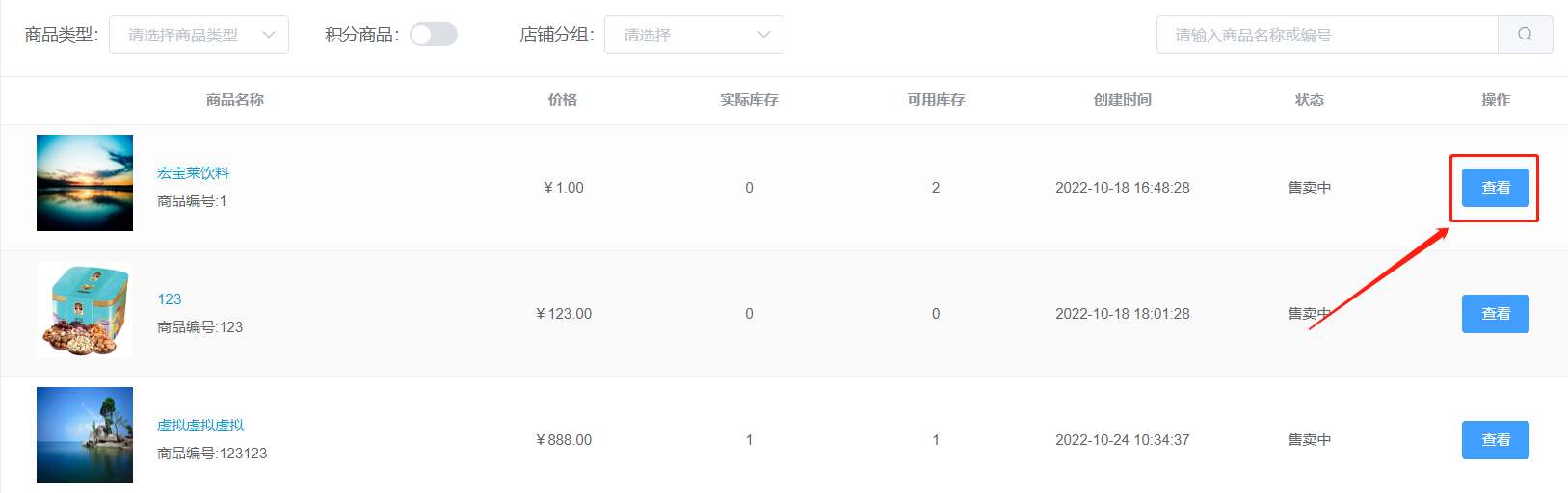1568x493 pixels.
Task: Click 查看 for 虚拟虚拟虚拟 product
Action: 1495,440
